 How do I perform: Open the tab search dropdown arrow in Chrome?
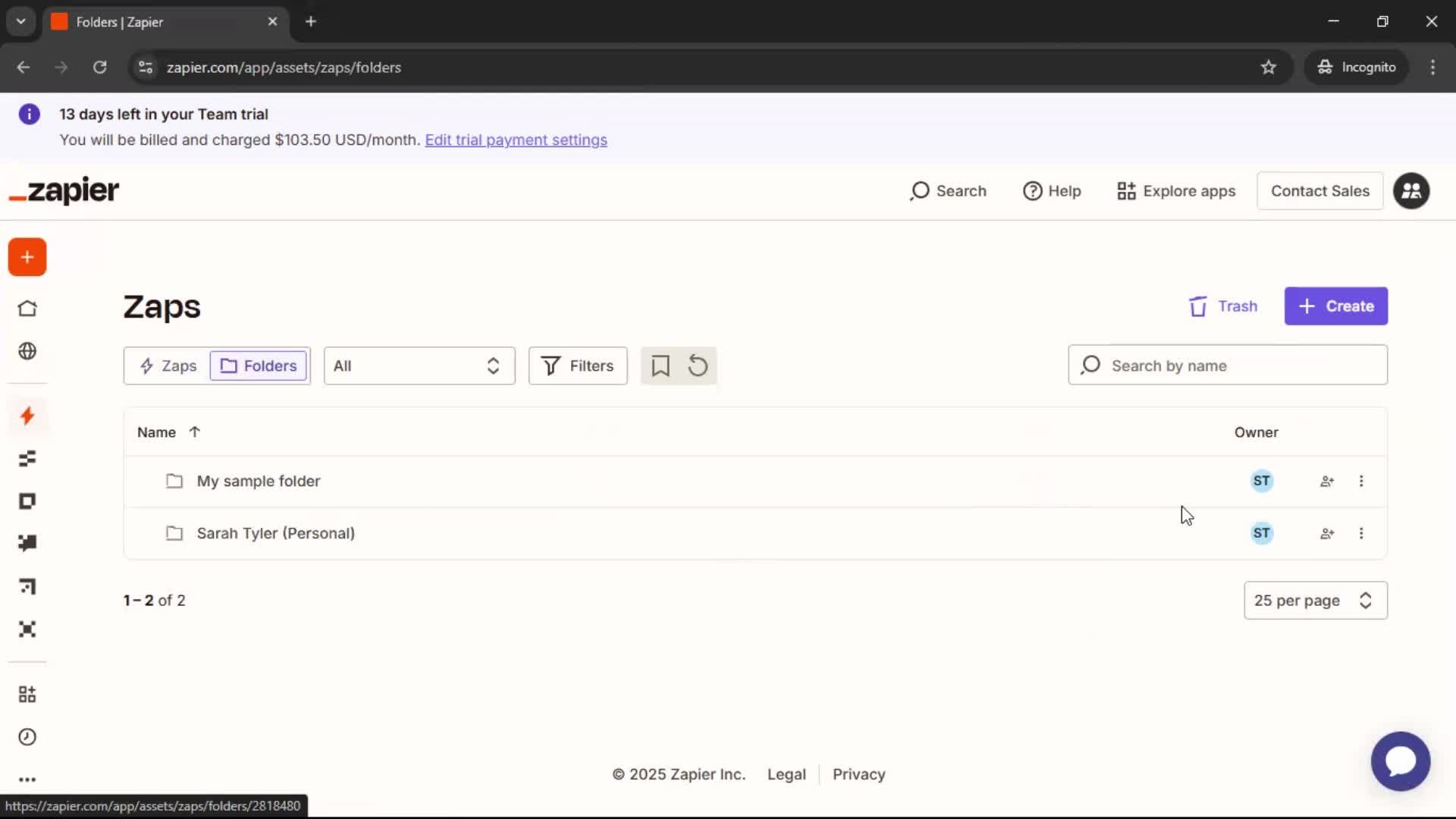click(21, 21)
